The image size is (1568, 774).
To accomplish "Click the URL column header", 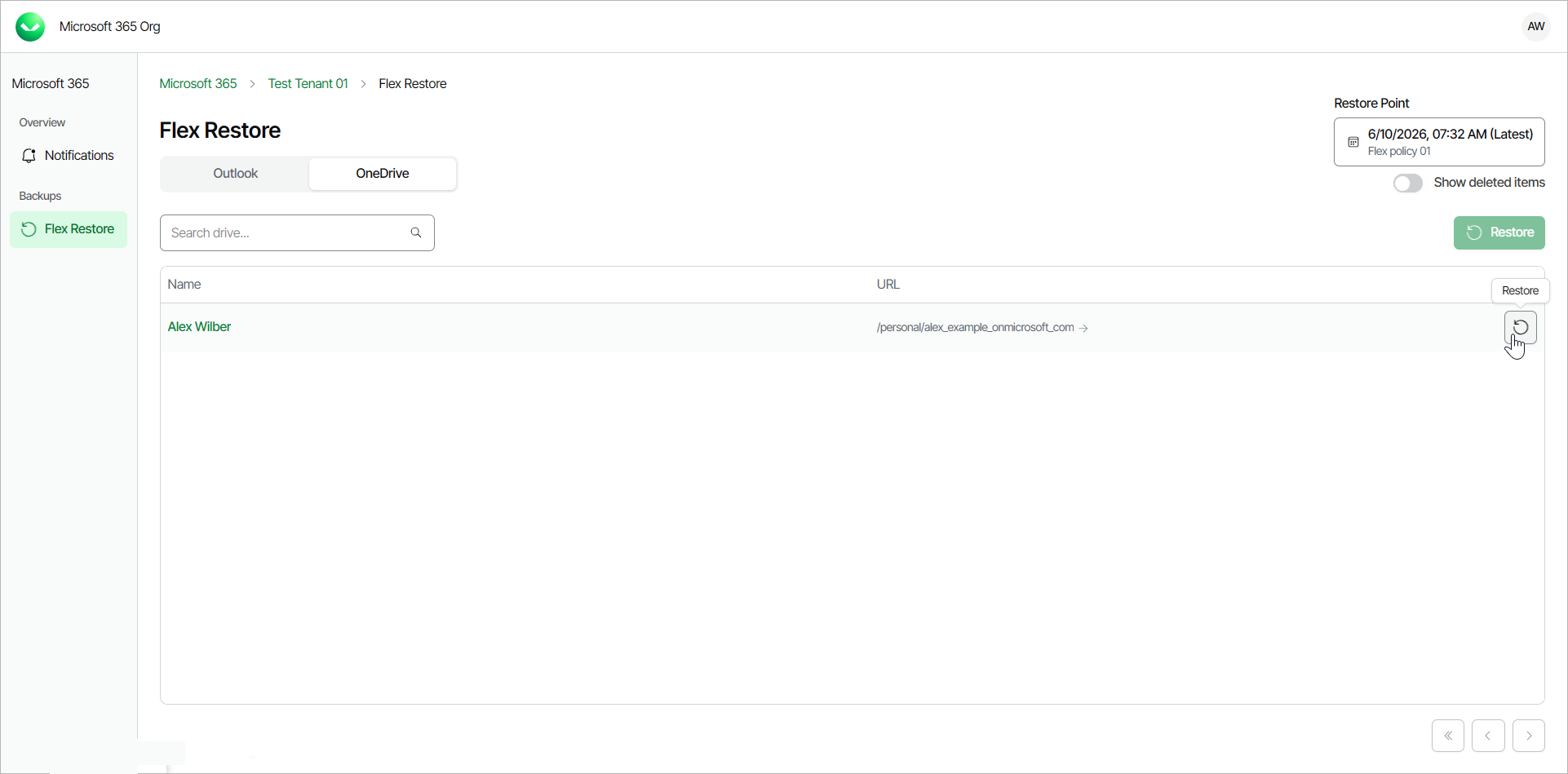I will [x=888, y=285].
